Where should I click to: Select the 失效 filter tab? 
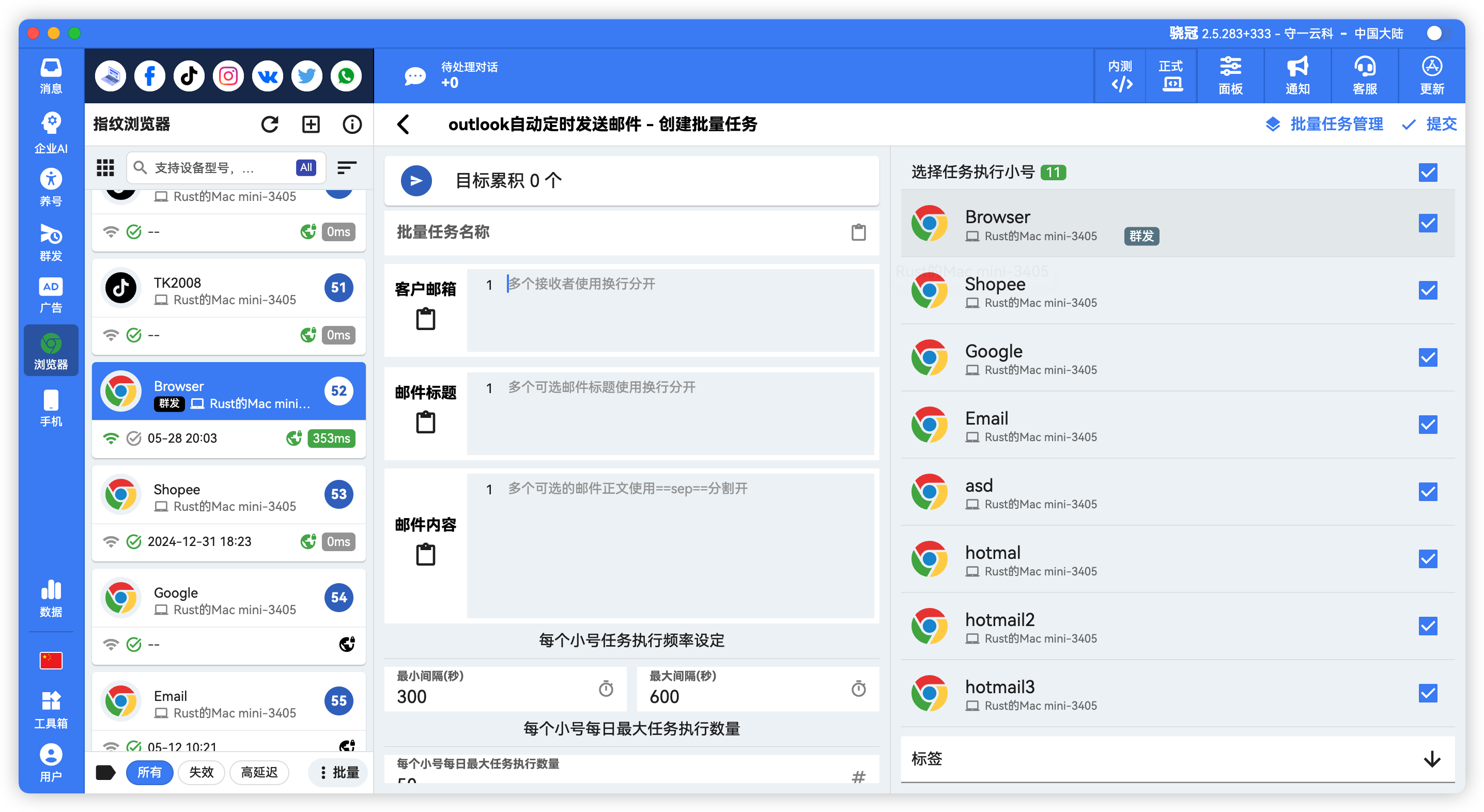pos(201,772)
